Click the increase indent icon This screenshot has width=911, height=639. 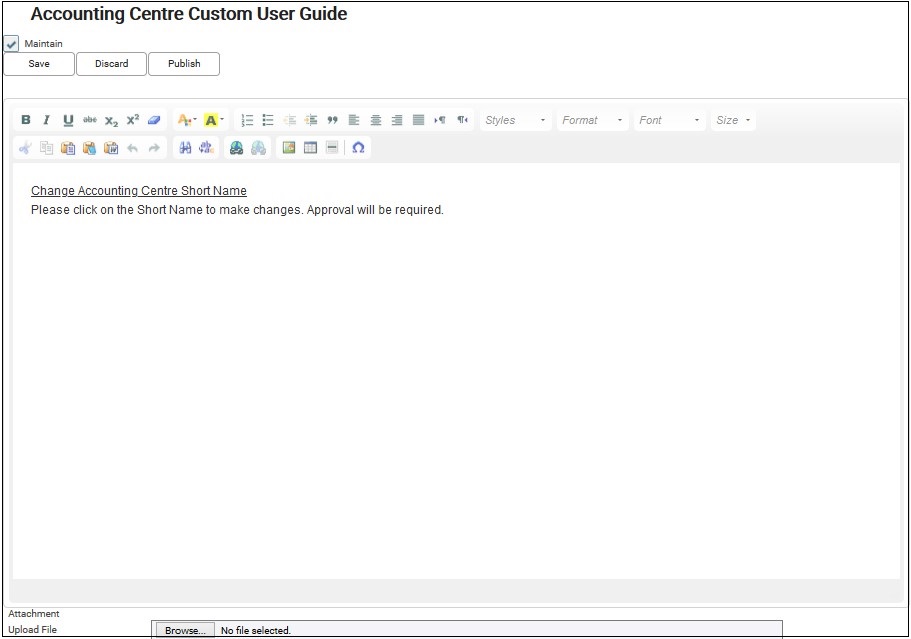(x=311, y=120)
